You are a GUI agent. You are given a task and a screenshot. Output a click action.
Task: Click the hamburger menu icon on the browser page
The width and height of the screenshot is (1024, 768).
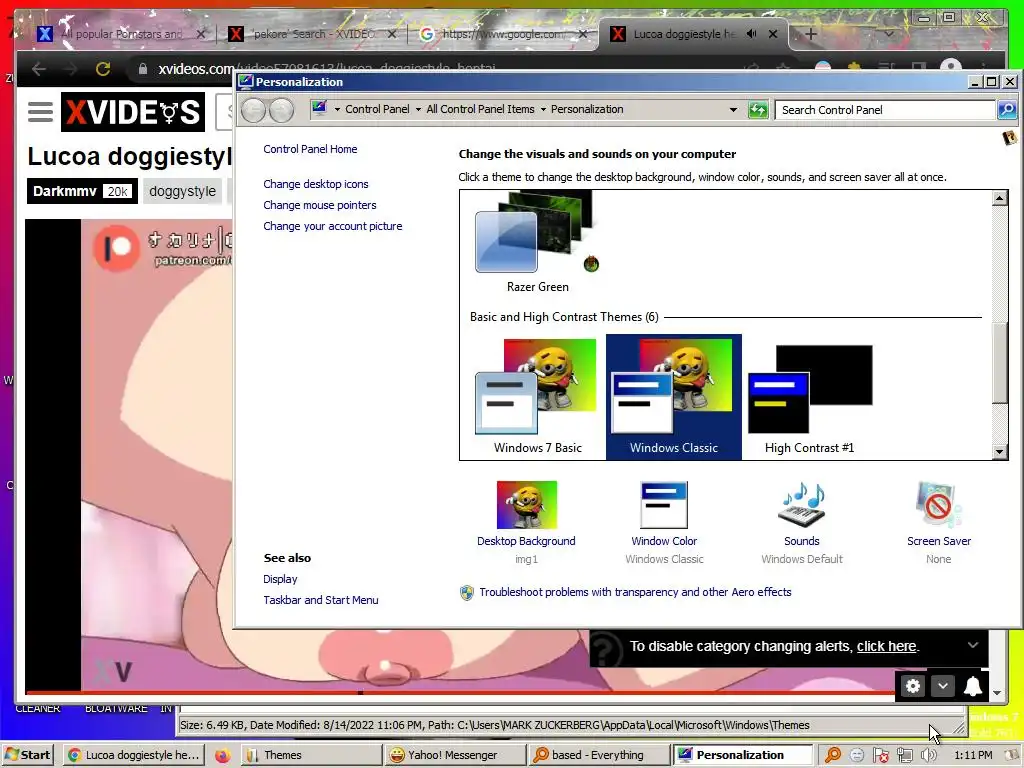click(x=40, y=112)
